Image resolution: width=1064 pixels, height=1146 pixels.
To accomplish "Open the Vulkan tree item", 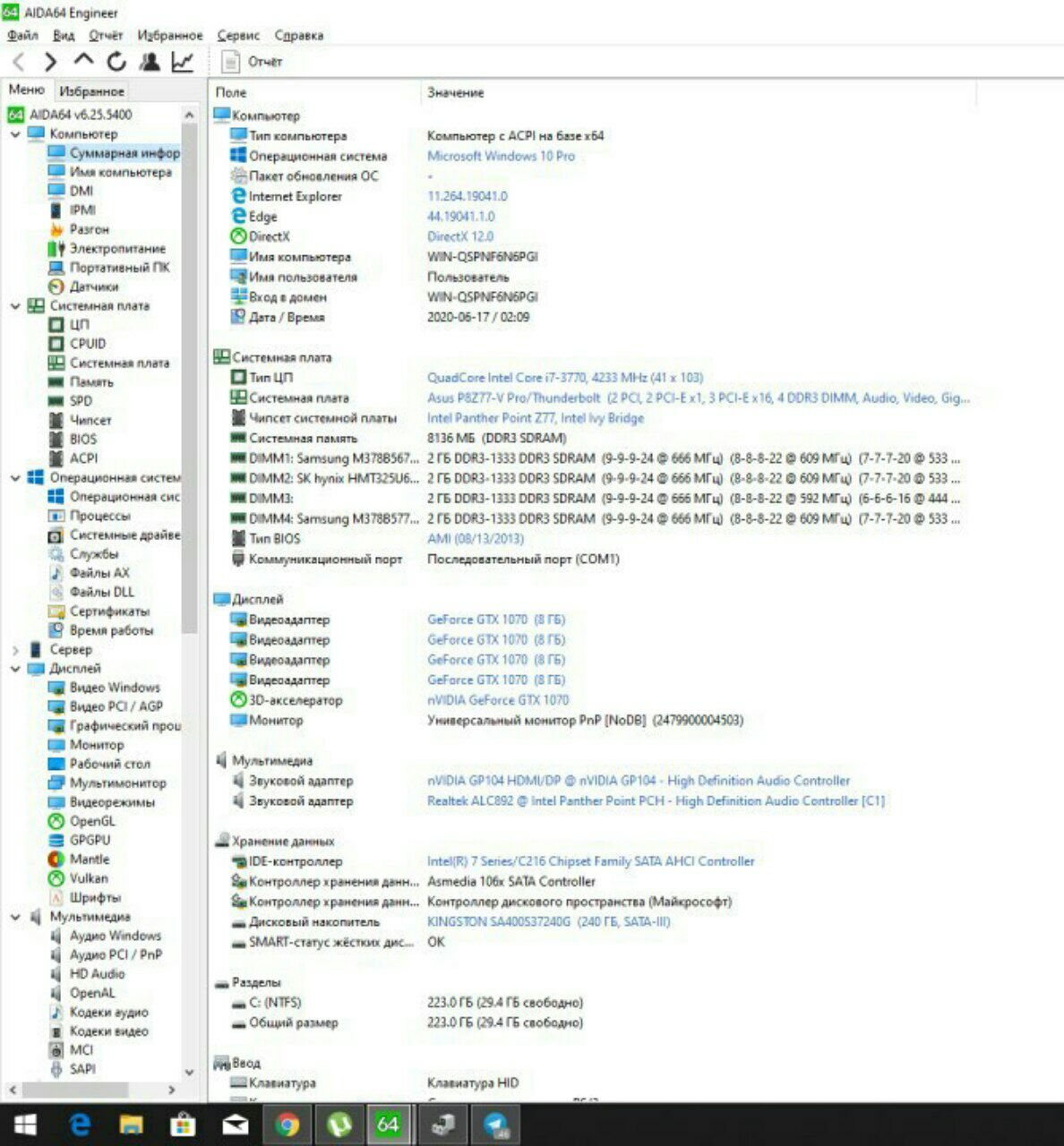I will tap(78, 878).
